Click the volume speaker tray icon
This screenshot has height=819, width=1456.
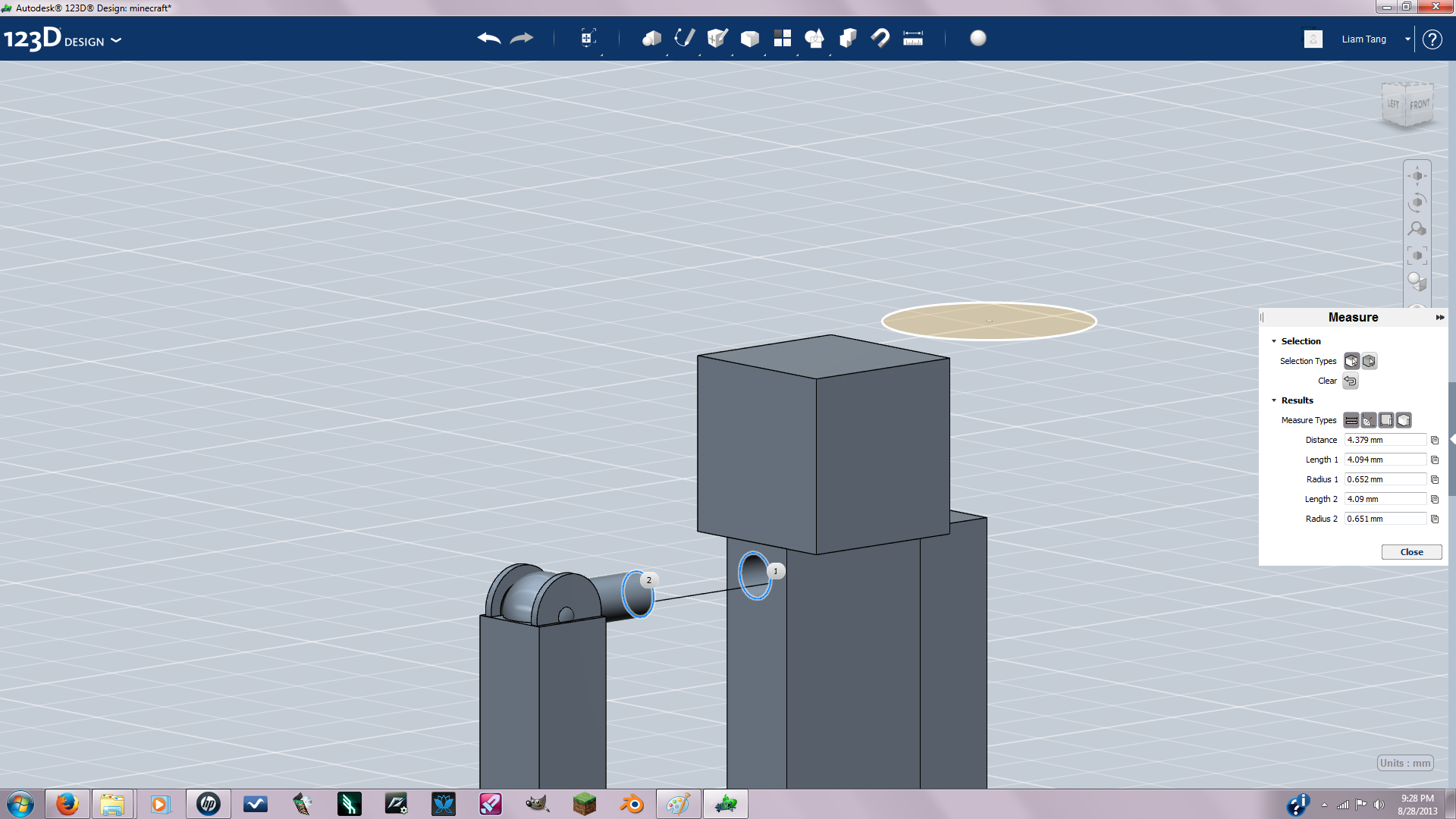coord(1379,805)
